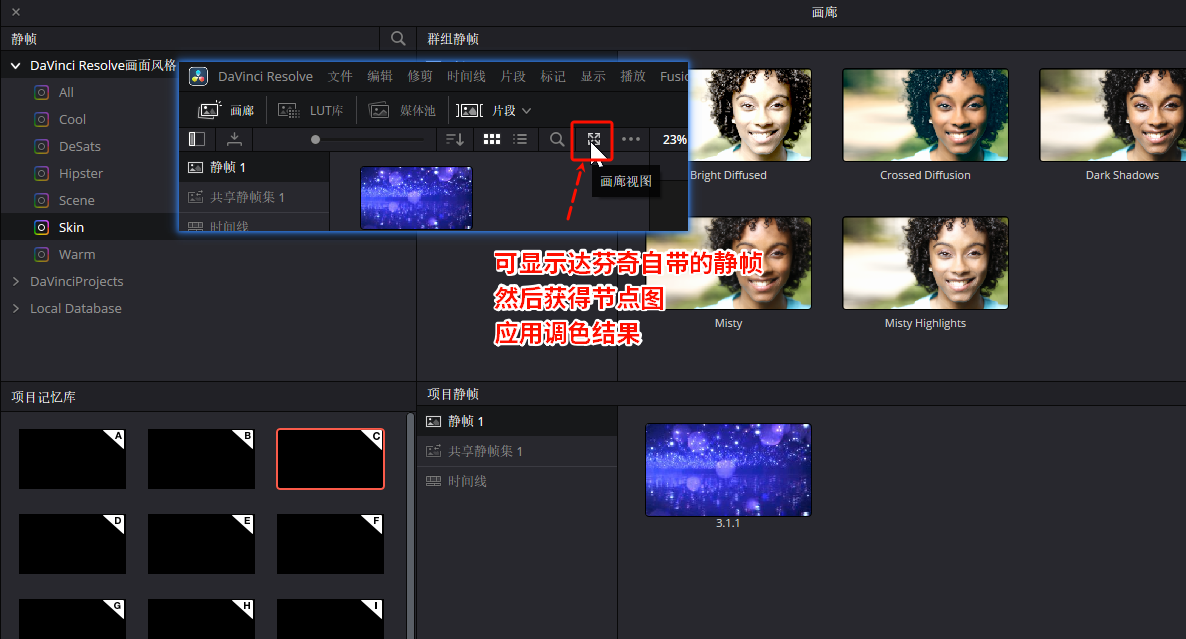Click the import still download icon
Viewport: 1186px width, 639px height.
click(x=234, y=139)
